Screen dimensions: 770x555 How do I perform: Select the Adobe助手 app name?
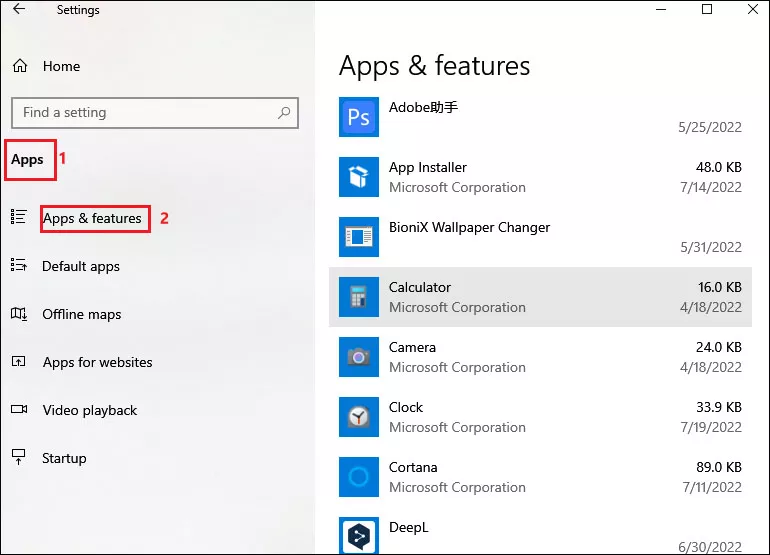point(423,107)
